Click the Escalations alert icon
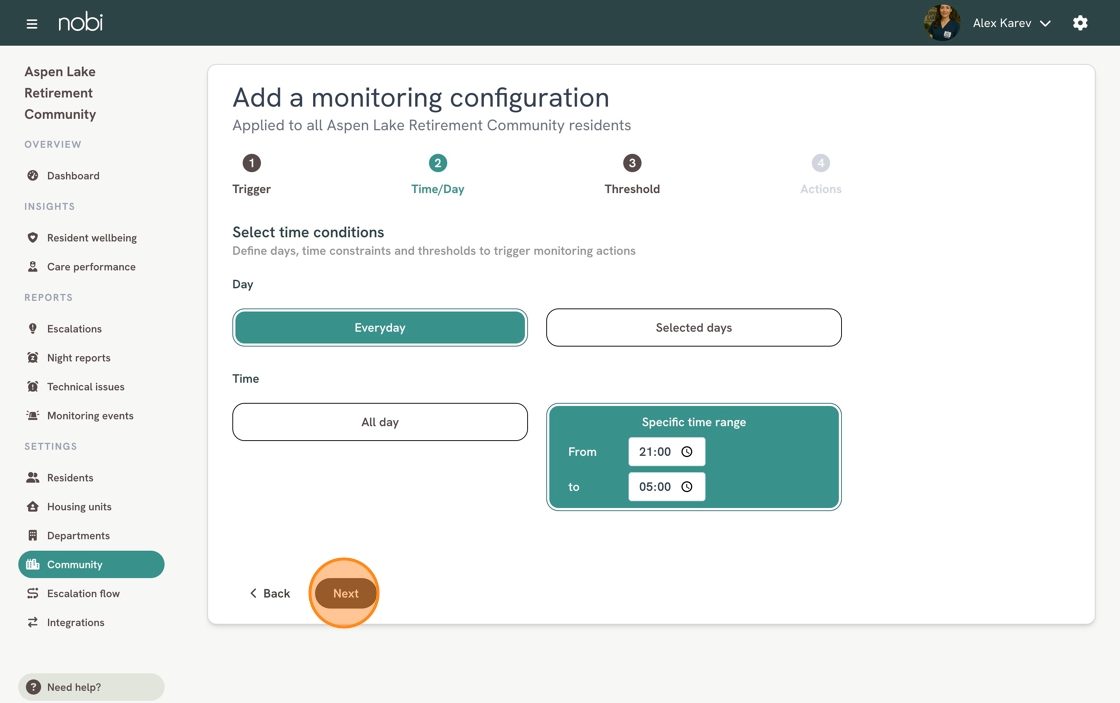 (x=32, y=329)
